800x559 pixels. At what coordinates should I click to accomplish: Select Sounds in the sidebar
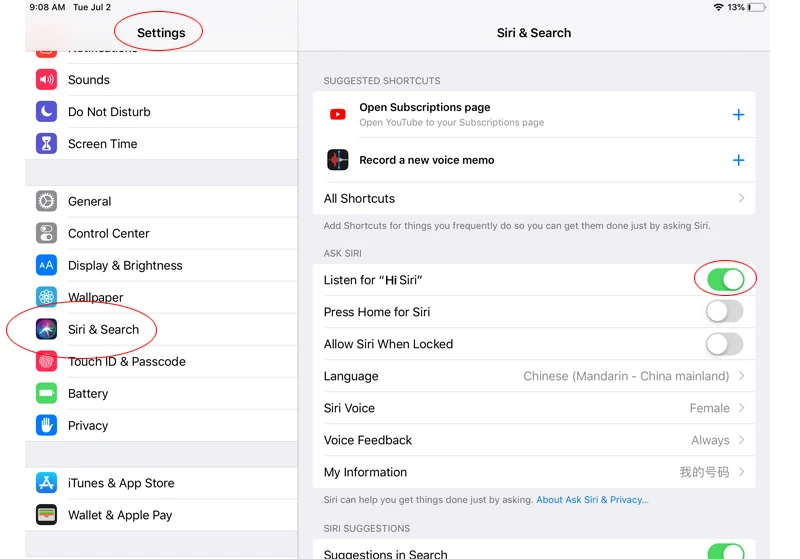point(161,80)
